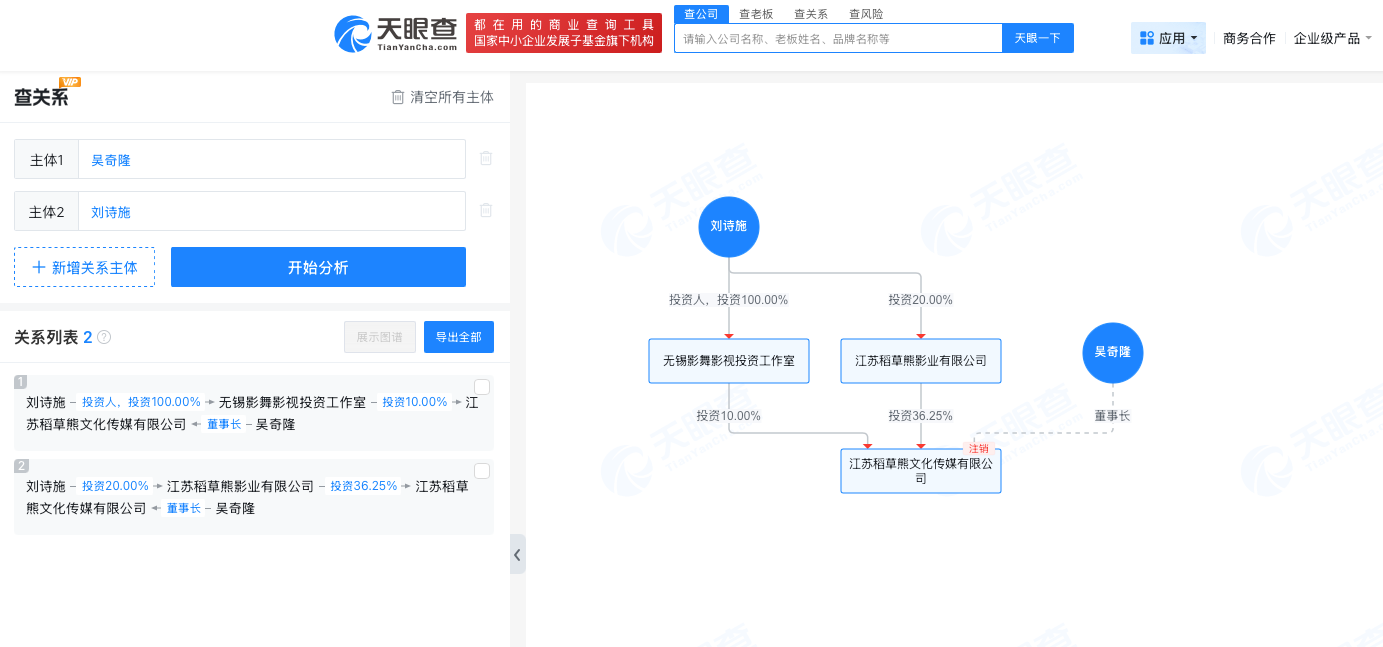This screenshot has height=647, width=1383.
Task: Select the 无锡影舞影视投资工作室 graph node
Action: tap(729, 361)
